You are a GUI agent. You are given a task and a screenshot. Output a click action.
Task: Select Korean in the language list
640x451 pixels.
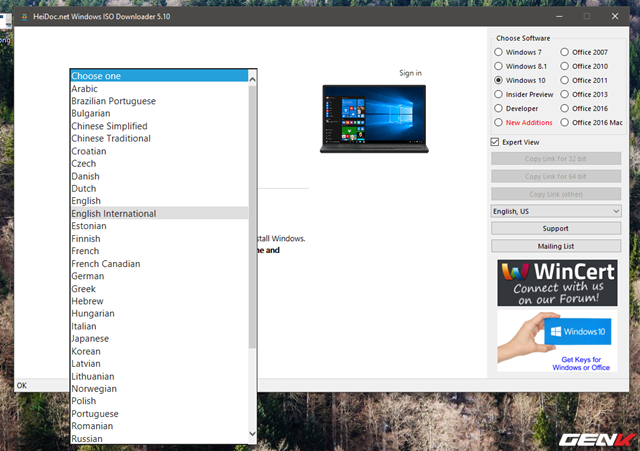(x=159, y=351)
